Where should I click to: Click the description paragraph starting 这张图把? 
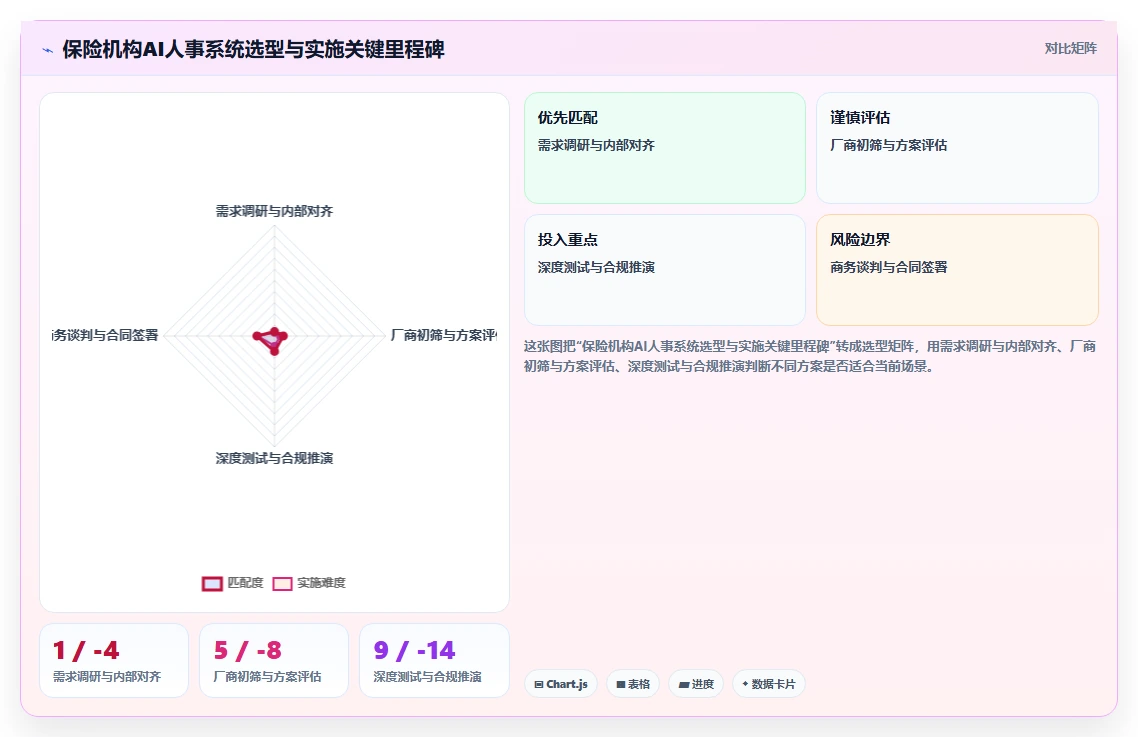tap(810, 356)
